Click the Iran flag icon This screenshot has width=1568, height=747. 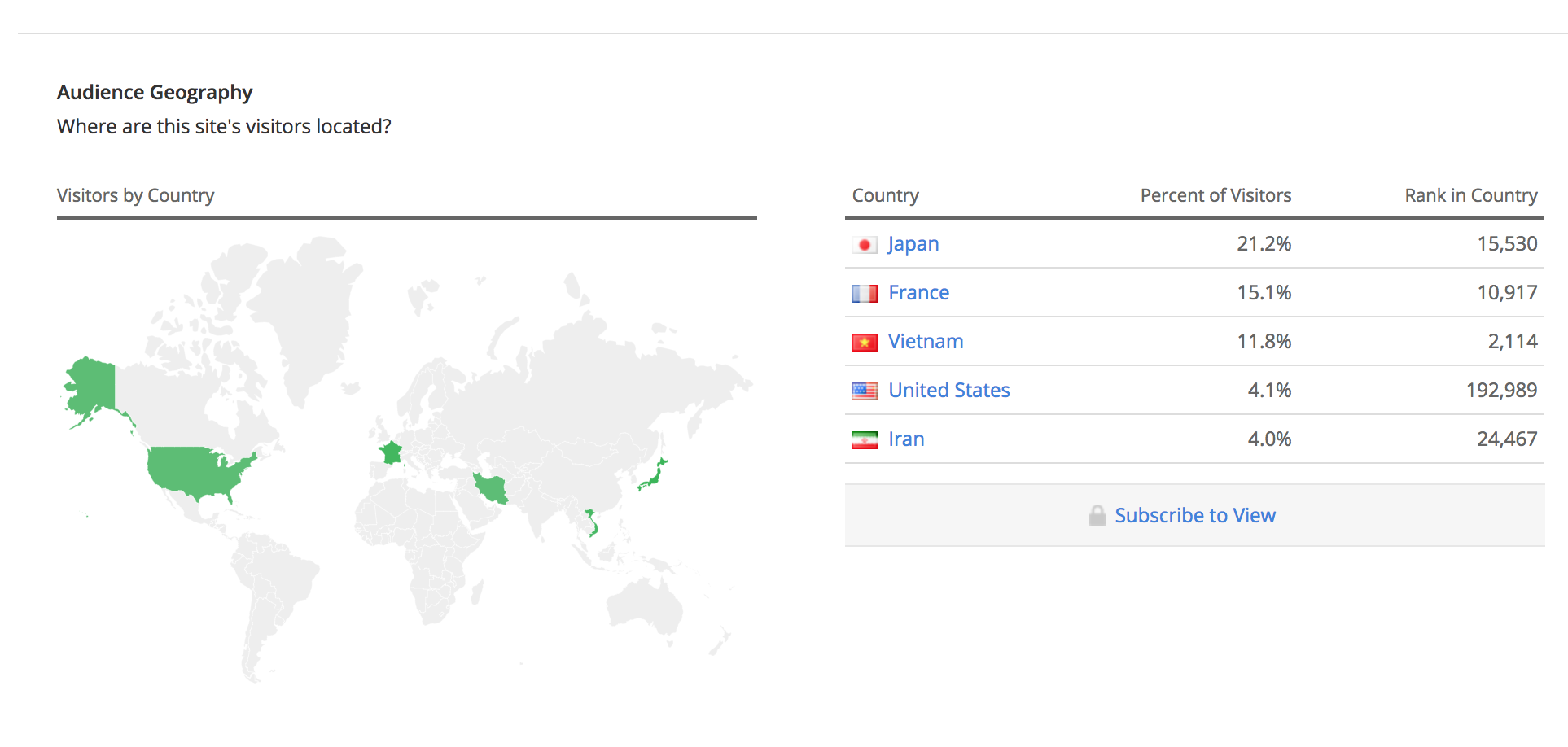(x=864, y=440)
